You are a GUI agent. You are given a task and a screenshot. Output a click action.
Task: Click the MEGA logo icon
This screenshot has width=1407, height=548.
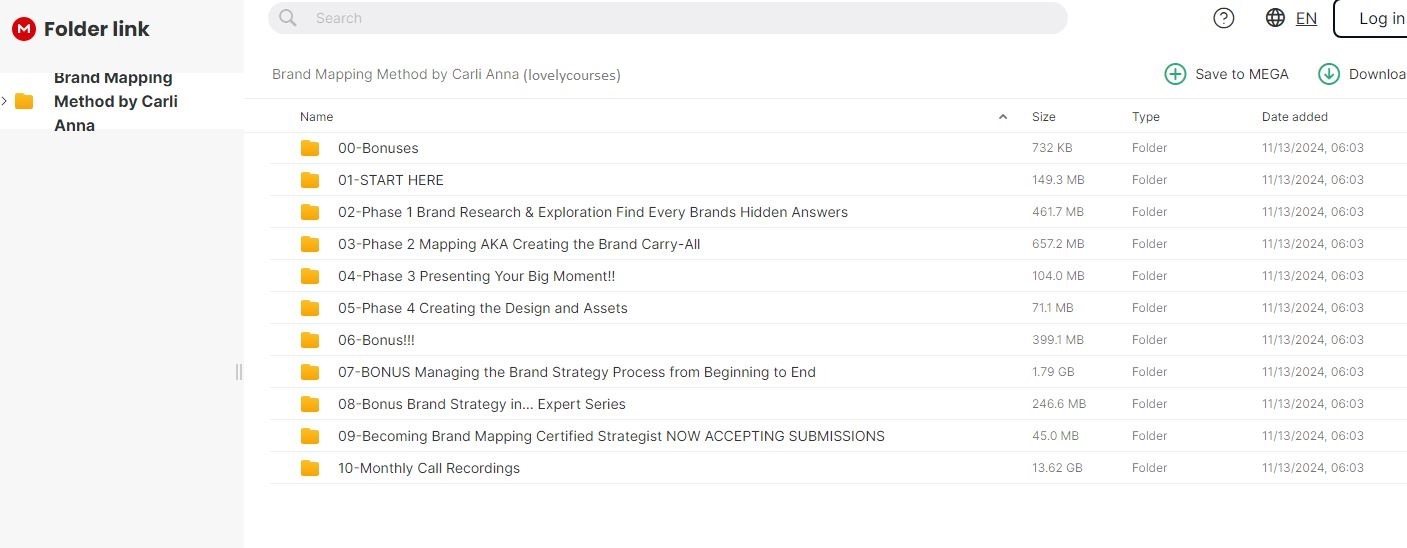(24, 29)
